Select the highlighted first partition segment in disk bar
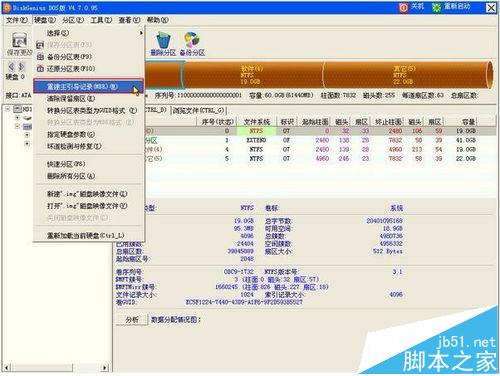 click(x=165, y=75)
